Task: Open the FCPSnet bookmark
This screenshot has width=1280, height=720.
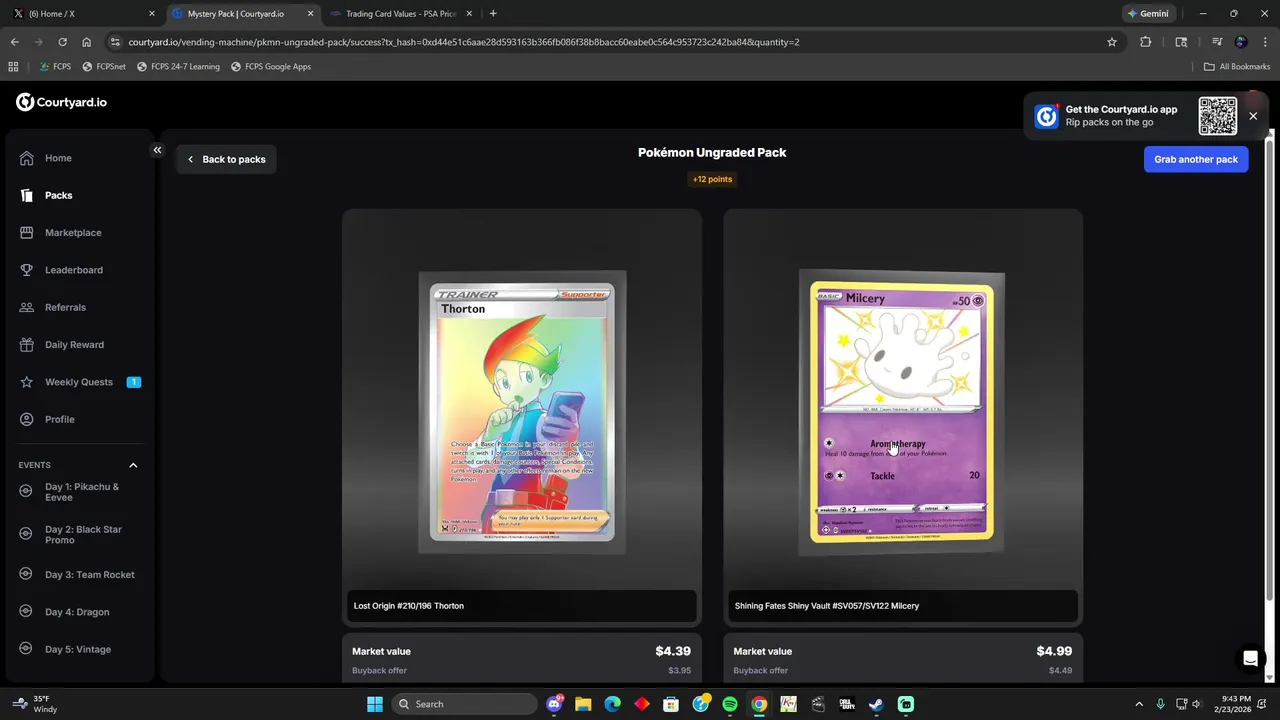Action: 104,67
